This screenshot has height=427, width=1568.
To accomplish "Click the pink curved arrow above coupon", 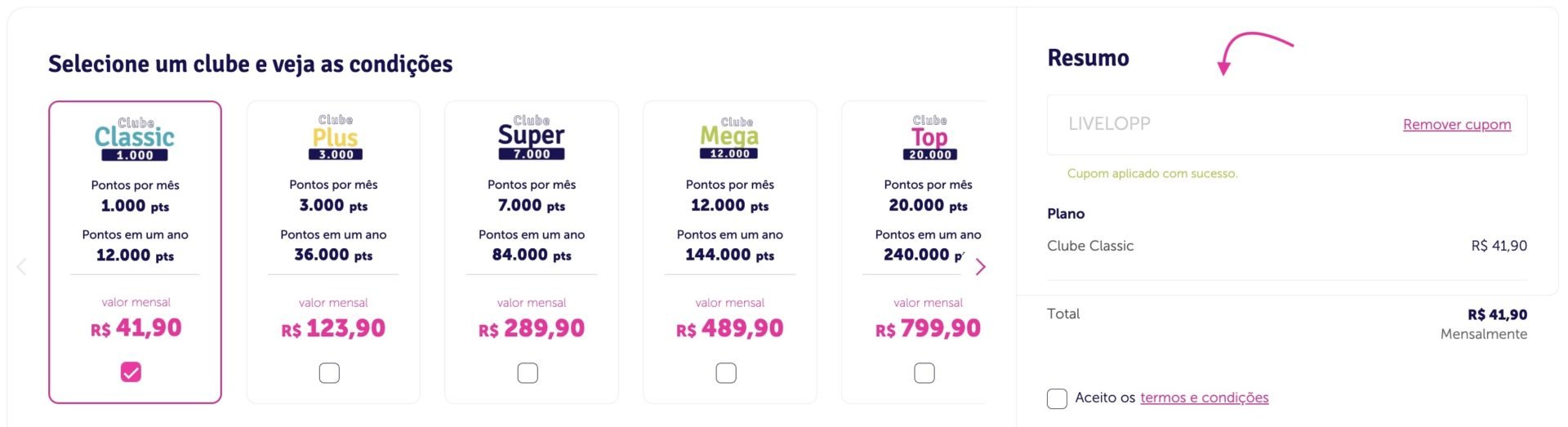I will point(1254,52).
